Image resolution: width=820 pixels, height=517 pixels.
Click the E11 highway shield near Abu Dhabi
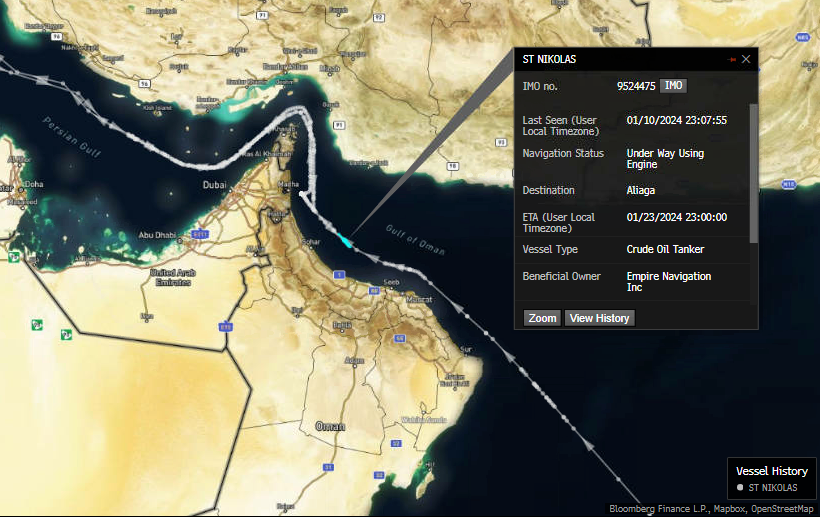pos(200,234)
